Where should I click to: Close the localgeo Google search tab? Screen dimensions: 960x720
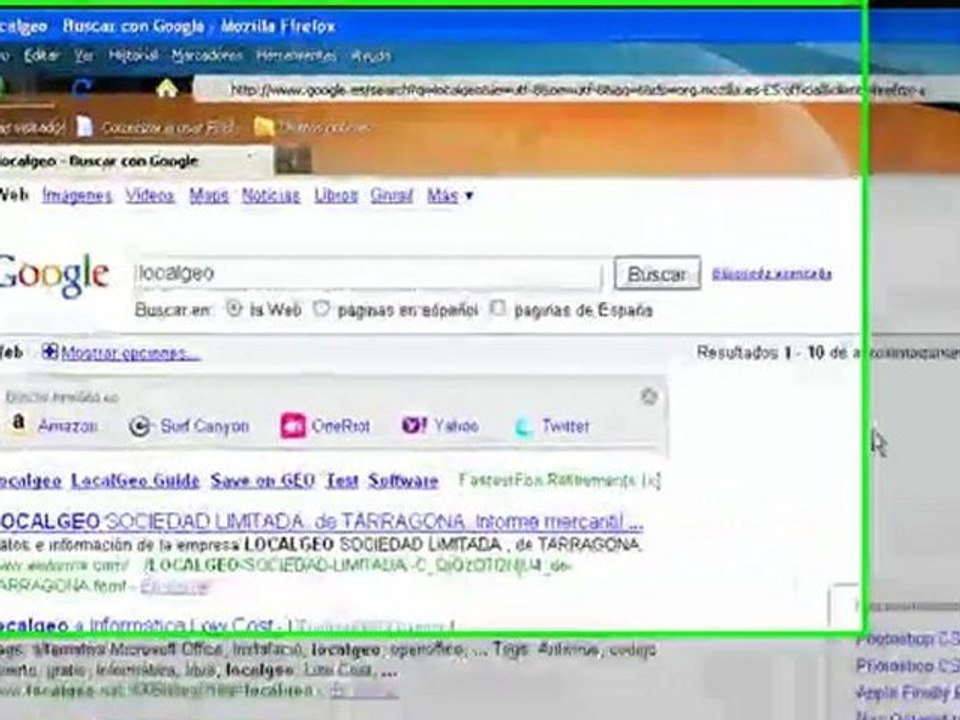tap(250, 157)
